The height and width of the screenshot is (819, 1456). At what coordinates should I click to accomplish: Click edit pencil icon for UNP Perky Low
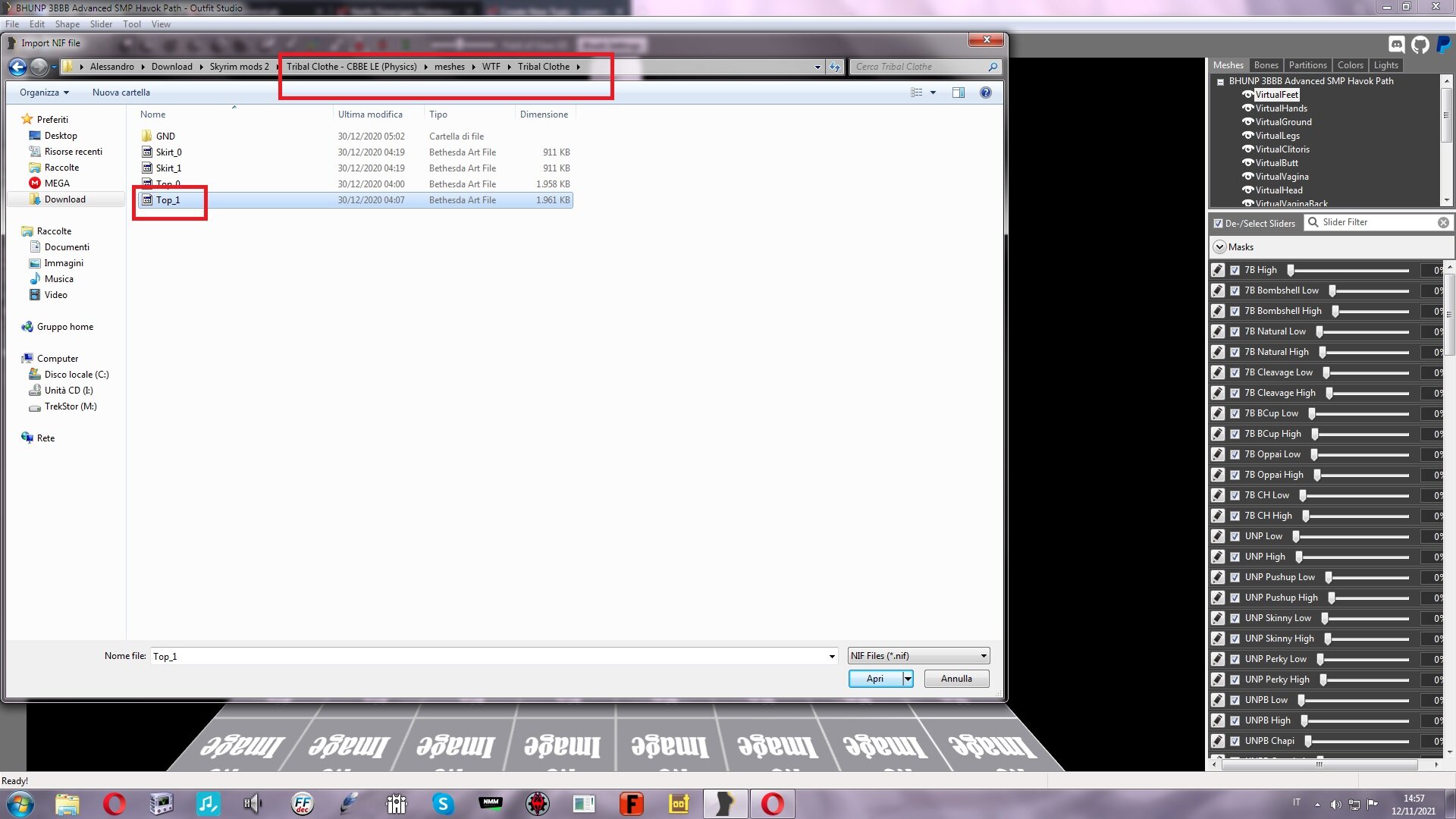(x=1218, y=659)
